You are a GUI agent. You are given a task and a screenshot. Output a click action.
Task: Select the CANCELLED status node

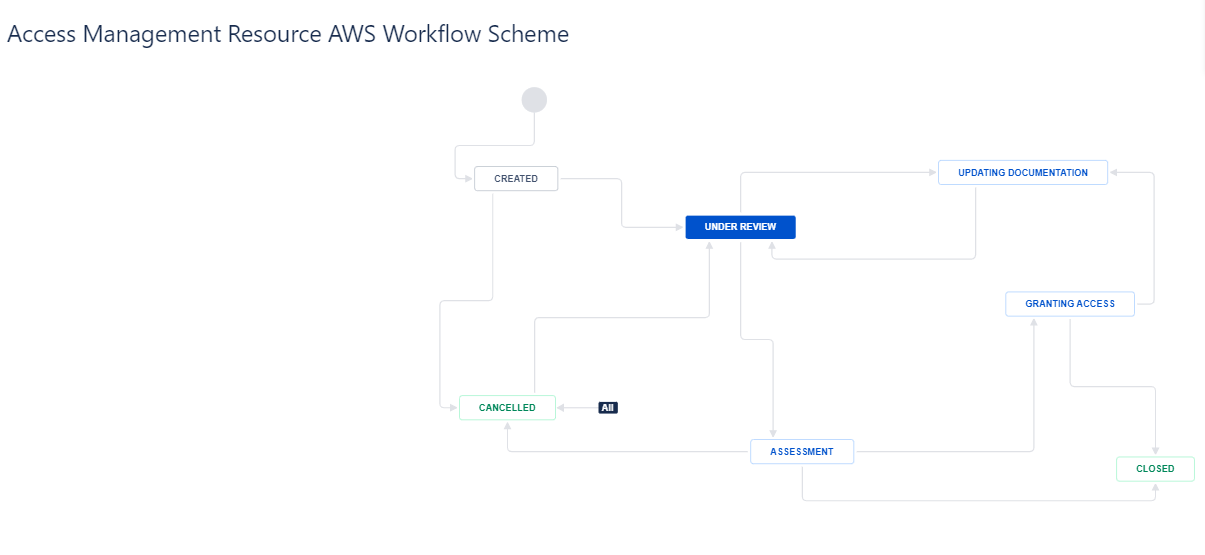(507, 408)
